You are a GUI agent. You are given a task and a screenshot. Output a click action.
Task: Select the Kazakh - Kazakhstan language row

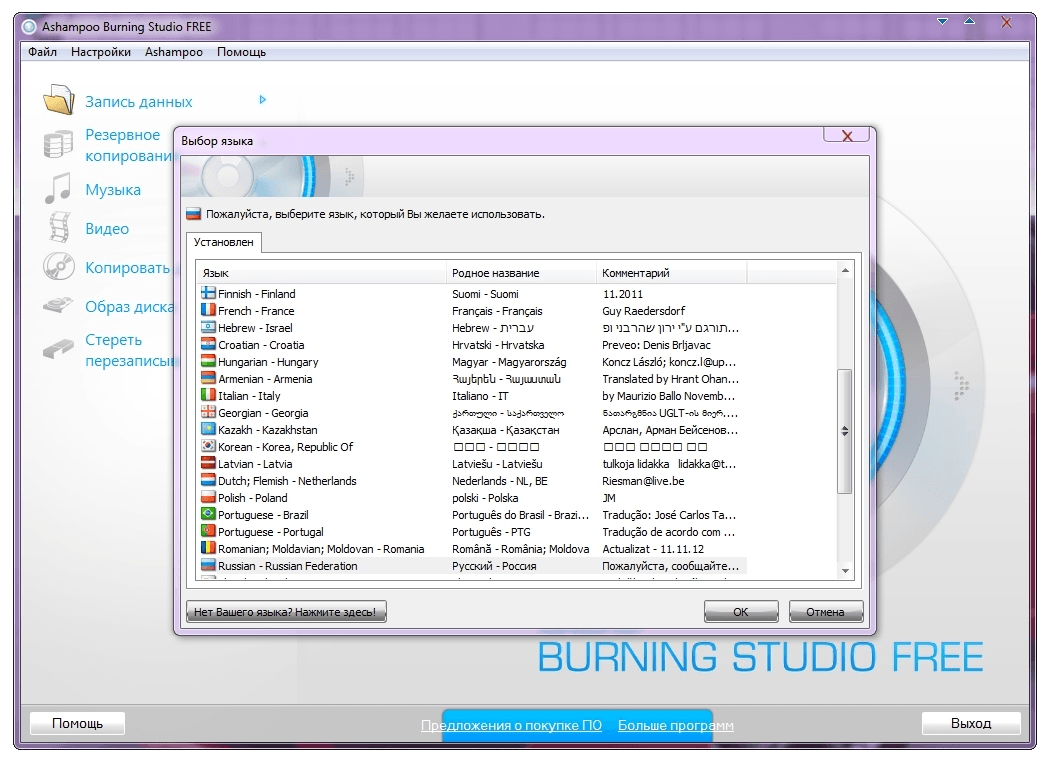(473, 430)
